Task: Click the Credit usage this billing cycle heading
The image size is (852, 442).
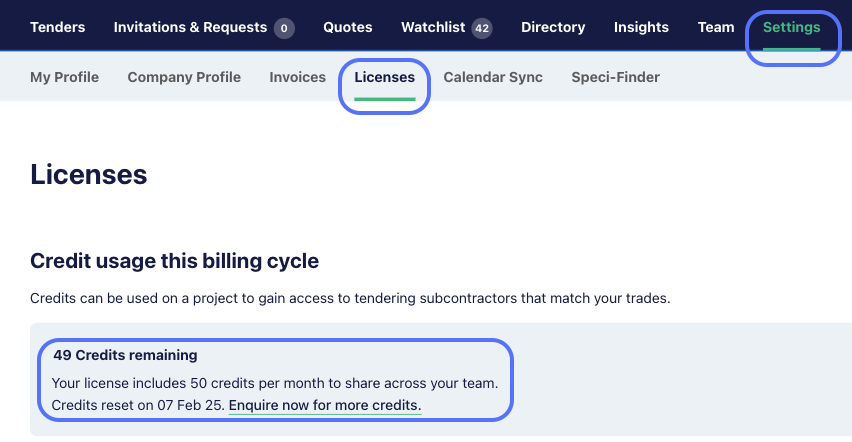Action: point(174,261)
